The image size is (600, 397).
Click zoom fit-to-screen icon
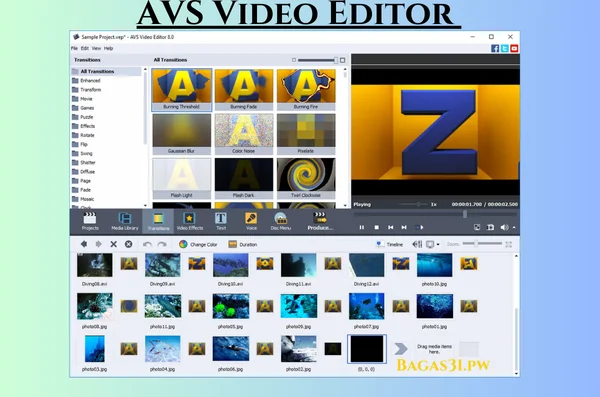[x=509, y=244]
